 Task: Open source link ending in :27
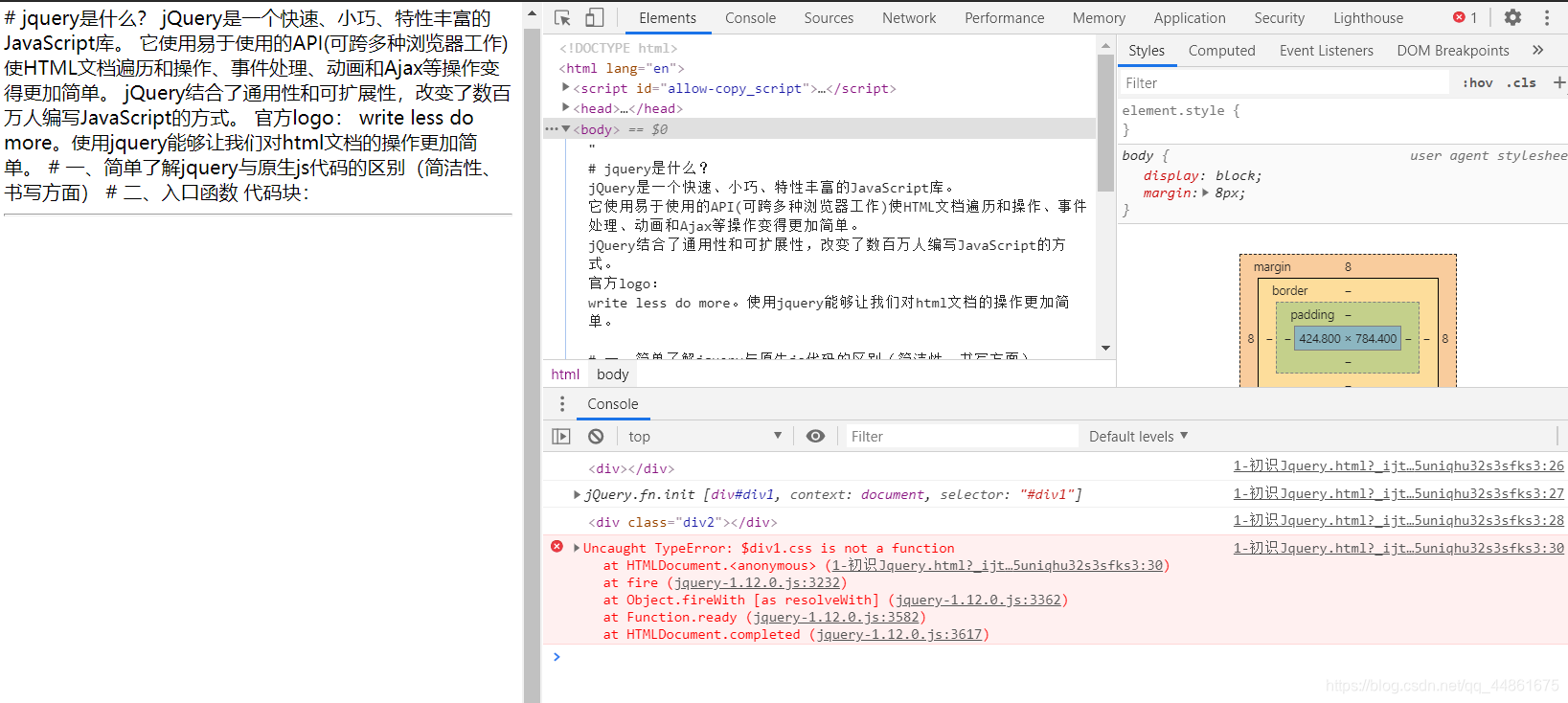coord(1398,493)
